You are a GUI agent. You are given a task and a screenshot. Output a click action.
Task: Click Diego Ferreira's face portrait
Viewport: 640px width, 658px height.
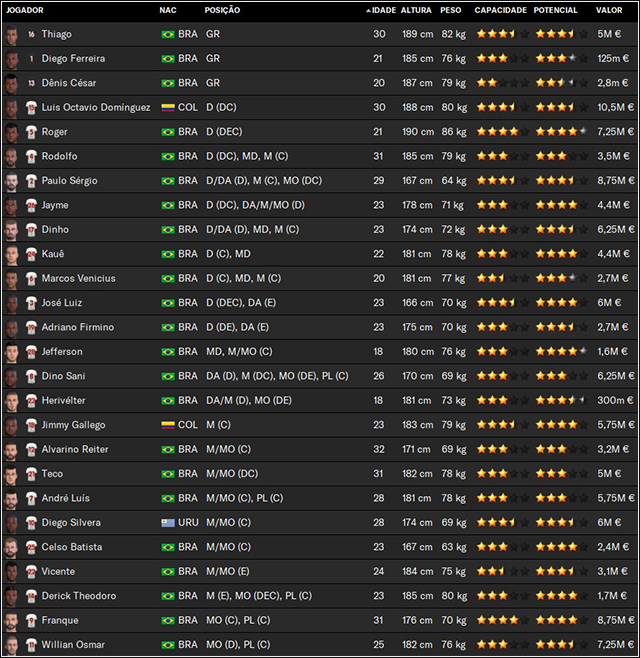[11, 59]
